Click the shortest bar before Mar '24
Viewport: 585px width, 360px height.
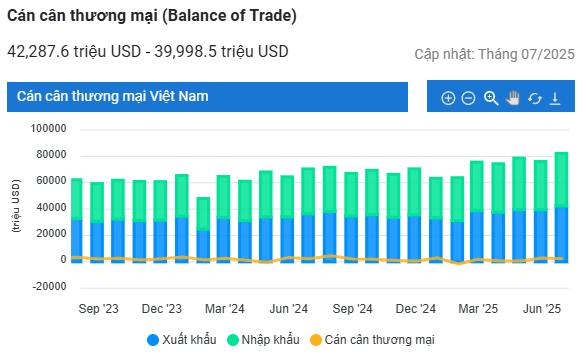click(x=203, y=230)
